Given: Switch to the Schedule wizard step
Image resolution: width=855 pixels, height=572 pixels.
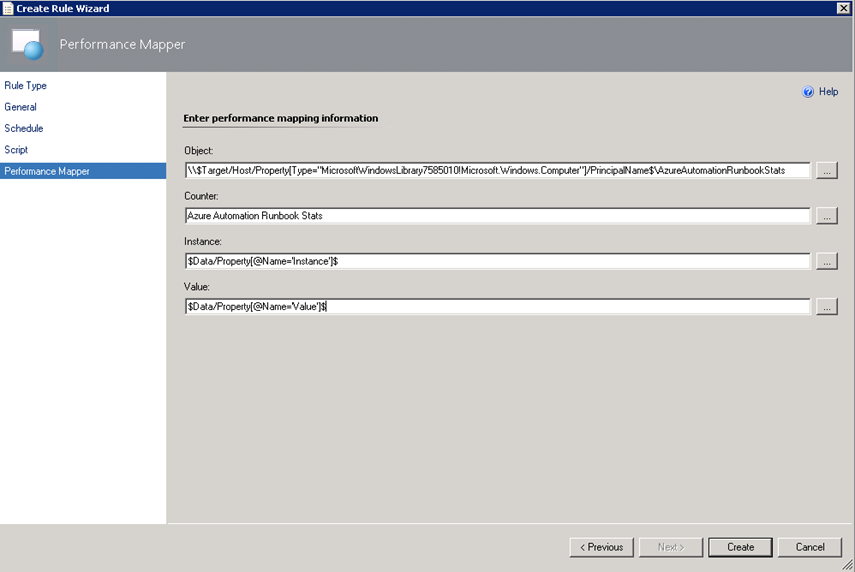Looking at the screenshot, I should point(24,129).
